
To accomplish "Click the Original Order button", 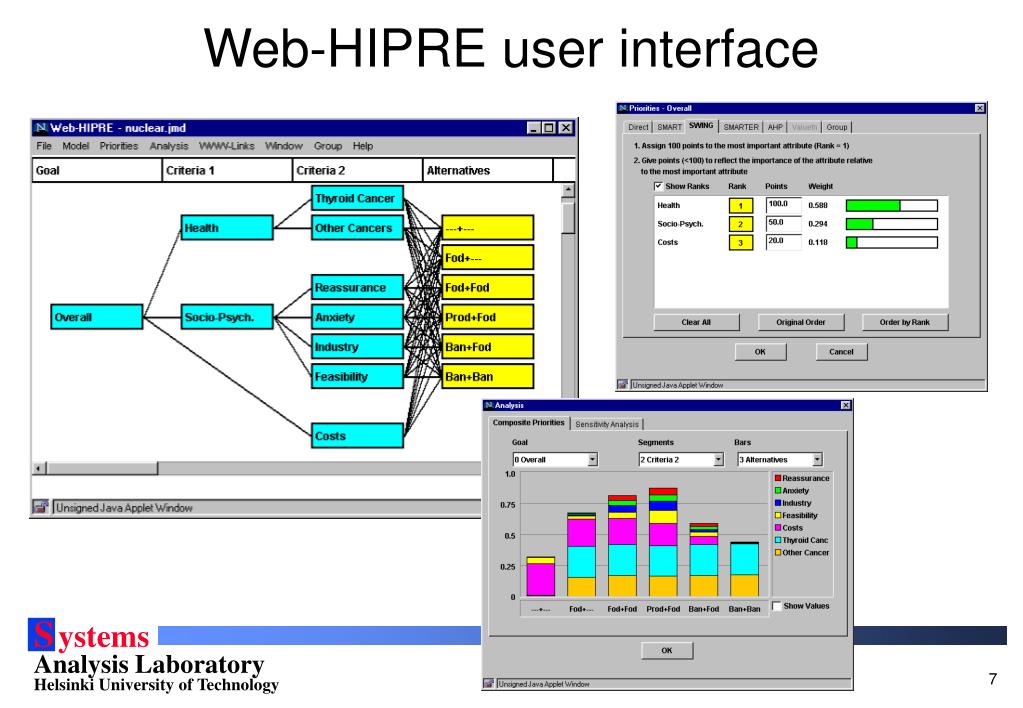I will 801,322.
